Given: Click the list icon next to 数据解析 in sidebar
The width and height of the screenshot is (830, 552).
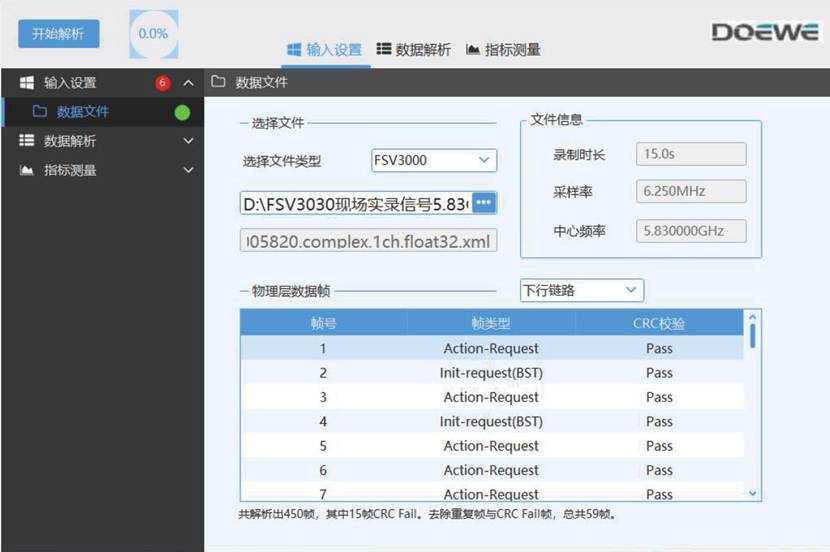Looking at the screenshot, I should pyautogui.click(x=27, y=141).
